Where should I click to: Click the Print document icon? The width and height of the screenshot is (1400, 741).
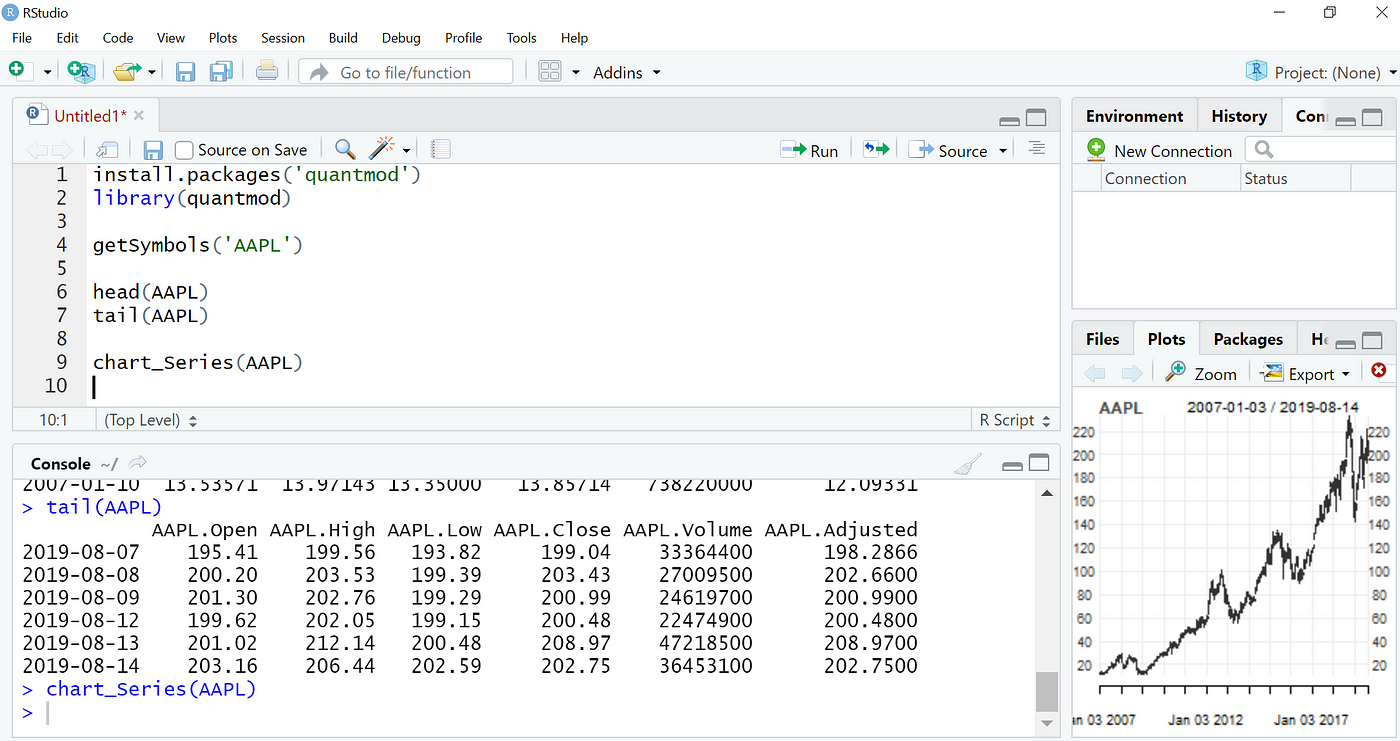(266, 71)
